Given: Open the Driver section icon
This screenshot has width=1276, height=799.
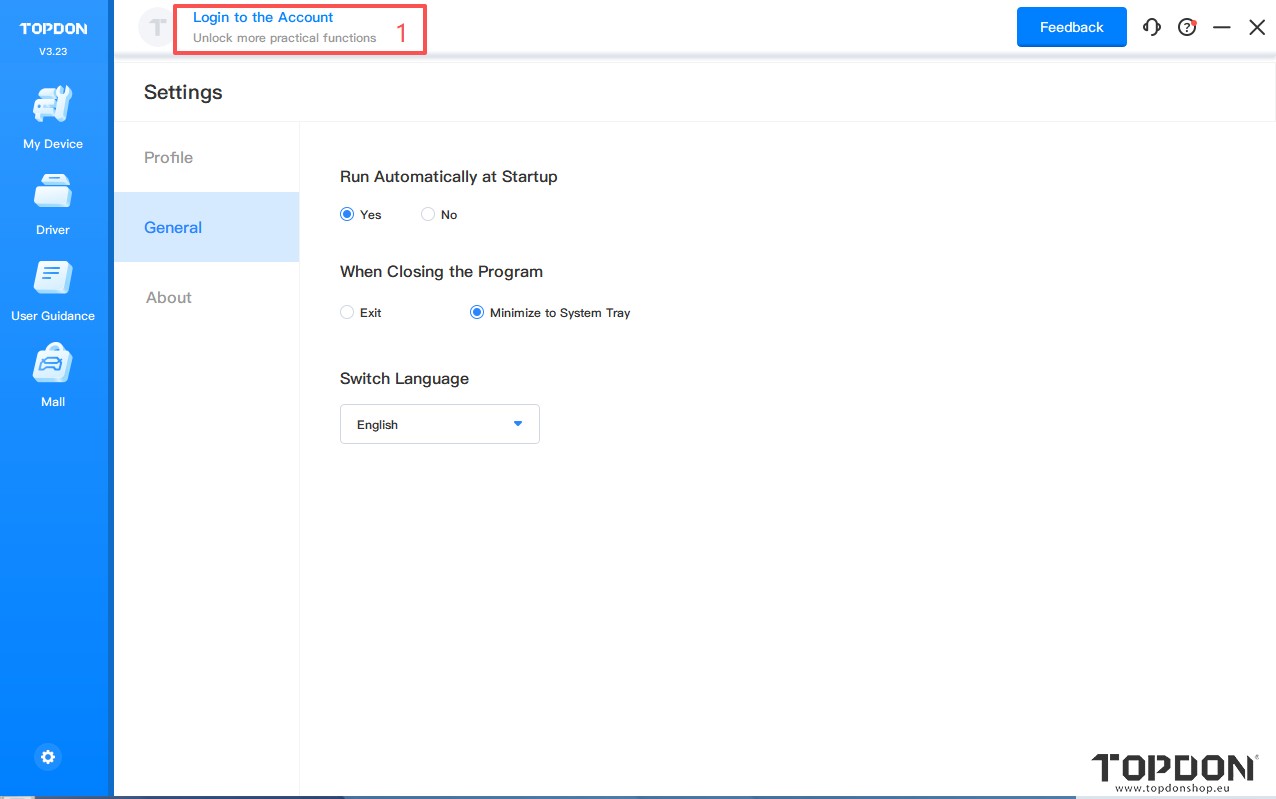Looking at the screenshot, I should point(53,191).
